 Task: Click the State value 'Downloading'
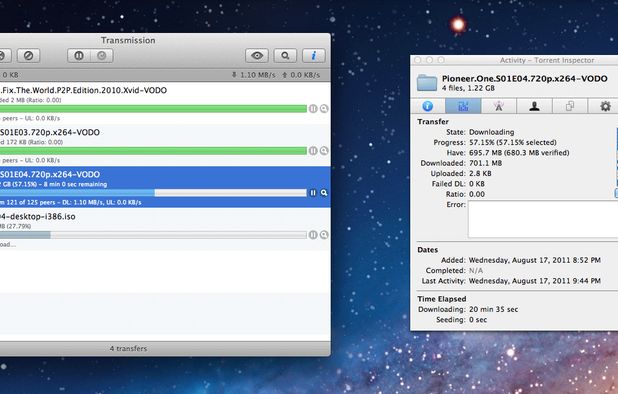click(491, 132)
